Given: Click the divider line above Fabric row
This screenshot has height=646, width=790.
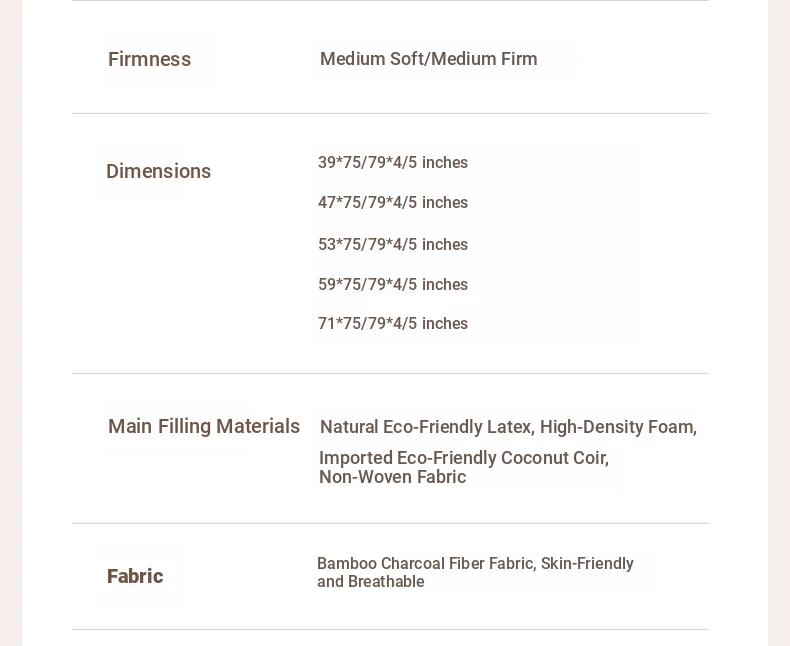Looking at the screenshot, I should (x=390, y=524).
